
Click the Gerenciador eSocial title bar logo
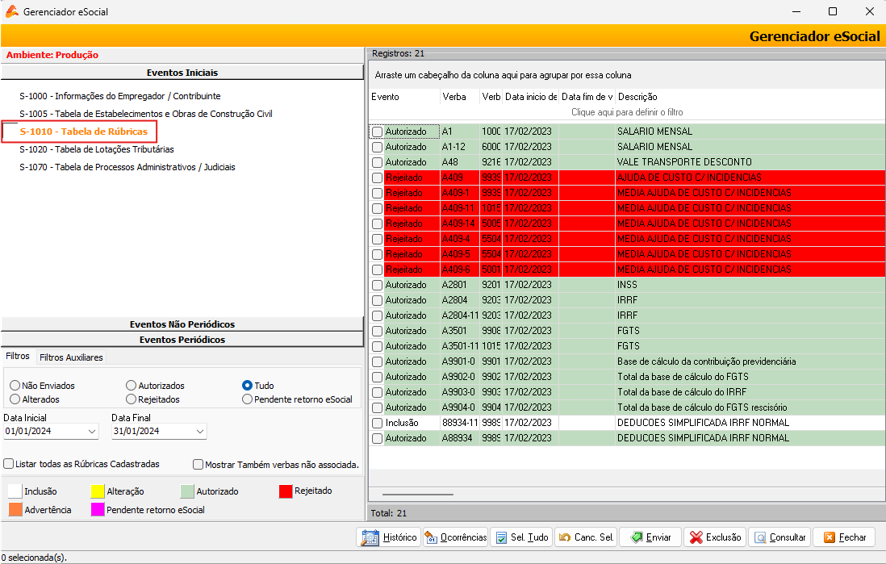tap(12, 11)
